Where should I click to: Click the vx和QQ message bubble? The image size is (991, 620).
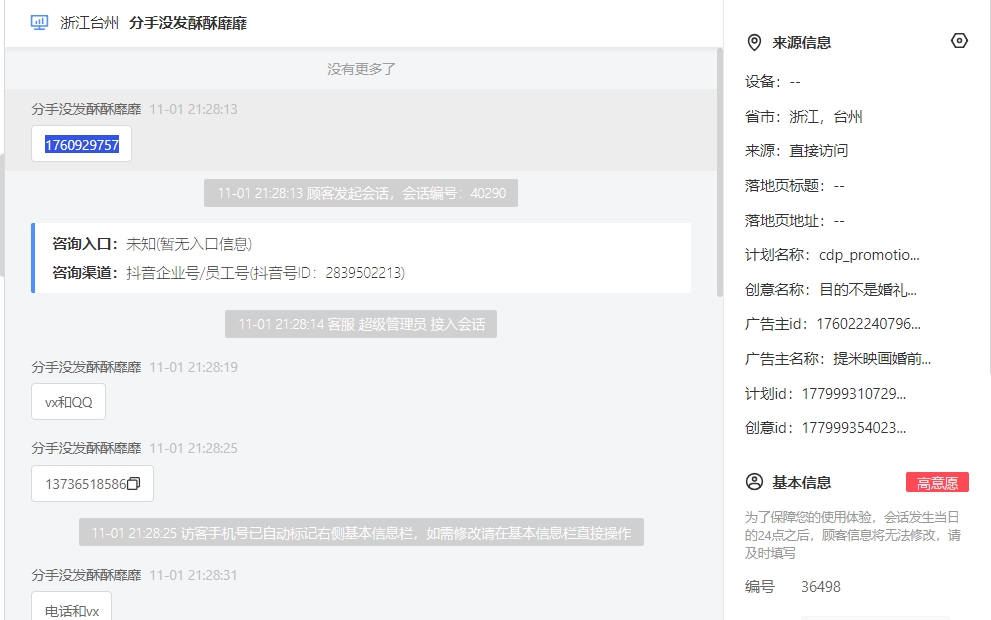[x=68, y=402]
